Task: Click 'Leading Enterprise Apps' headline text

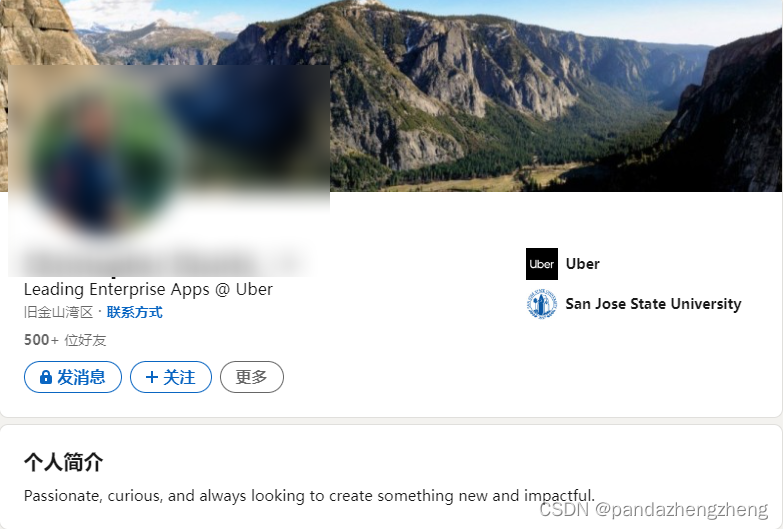Action: [117, 290]
